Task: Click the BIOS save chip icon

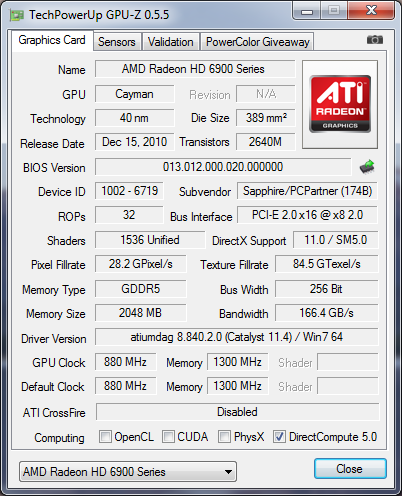Action: pyautogui.click(x=367, y=167)
